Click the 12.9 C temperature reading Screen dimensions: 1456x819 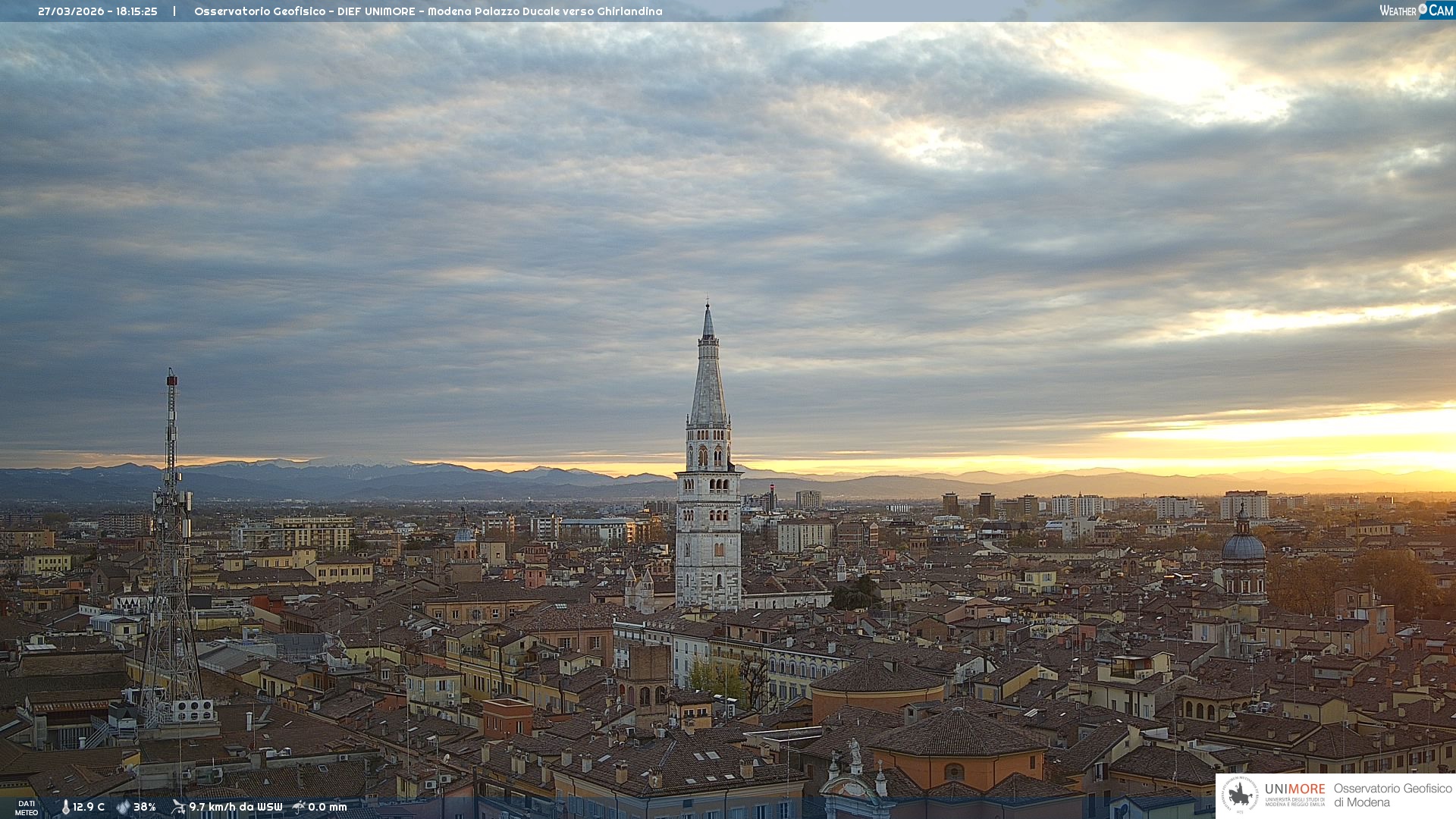89,808
